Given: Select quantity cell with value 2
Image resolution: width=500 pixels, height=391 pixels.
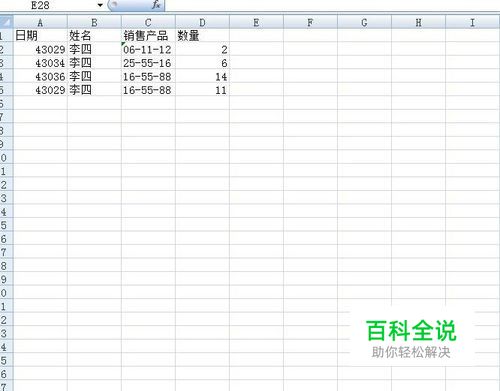Looking at the screenshot, I should [x=202, y=49].
